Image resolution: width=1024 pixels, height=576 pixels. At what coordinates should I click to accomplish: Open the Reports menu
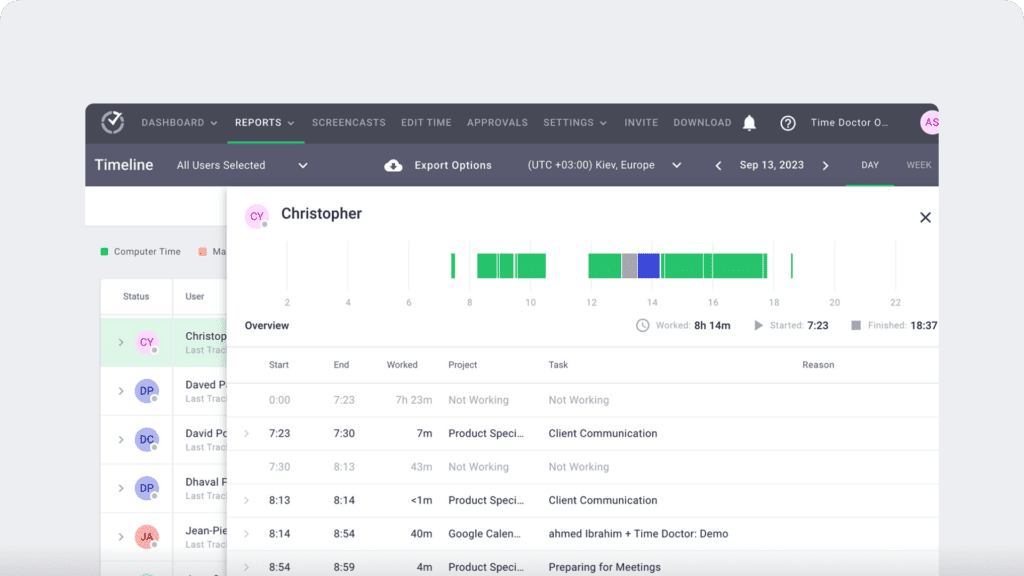click(x=264, y=123)
